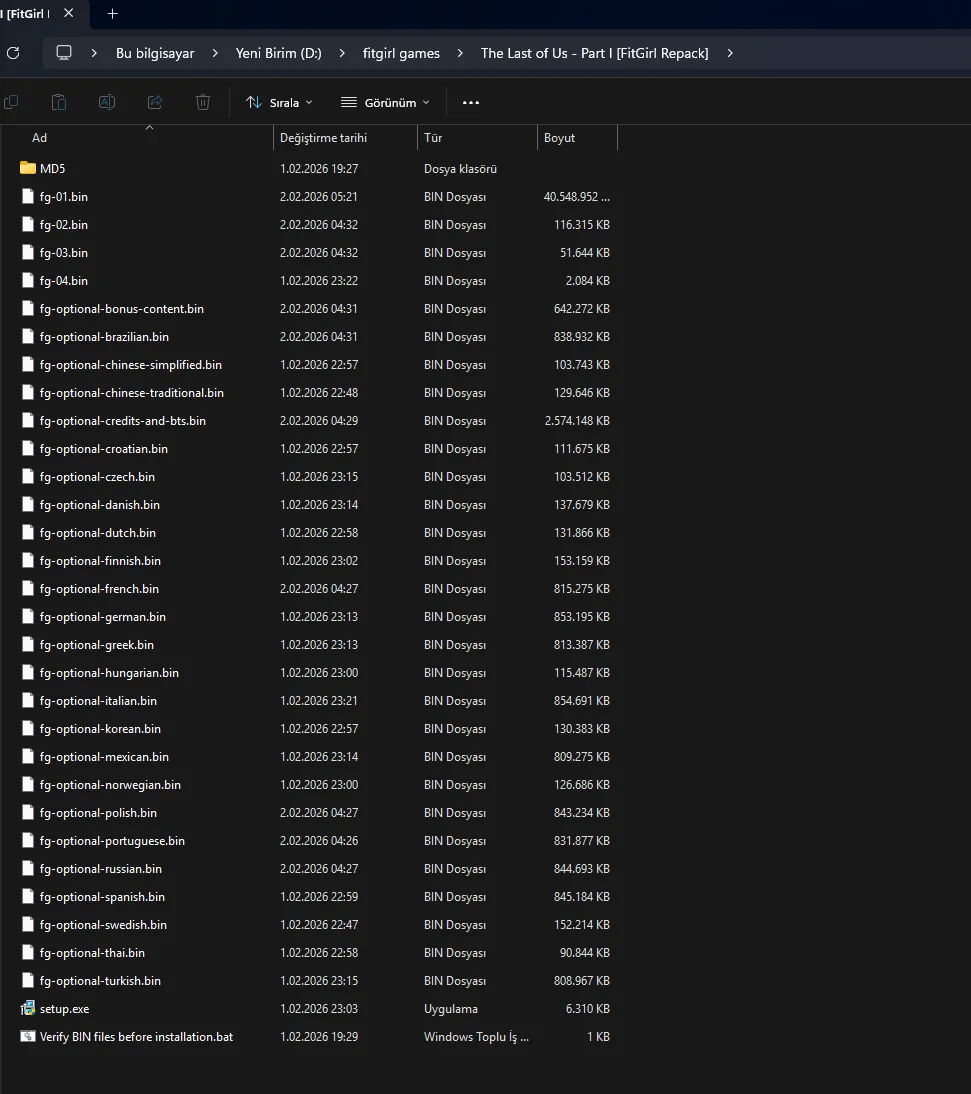Click the computer monitor icon in address bar
971x1094 pixels.
tap(63, 53)
